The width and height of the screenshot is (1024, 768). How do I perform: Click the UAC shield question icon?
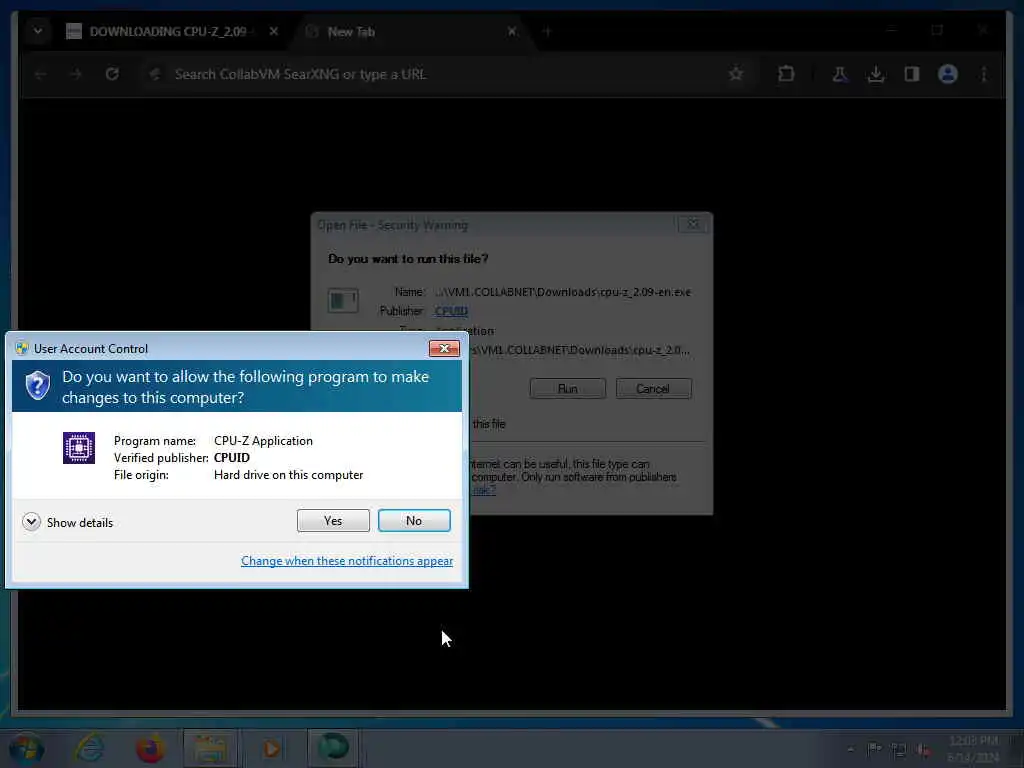pyautogui.click(x=38, y=385)
